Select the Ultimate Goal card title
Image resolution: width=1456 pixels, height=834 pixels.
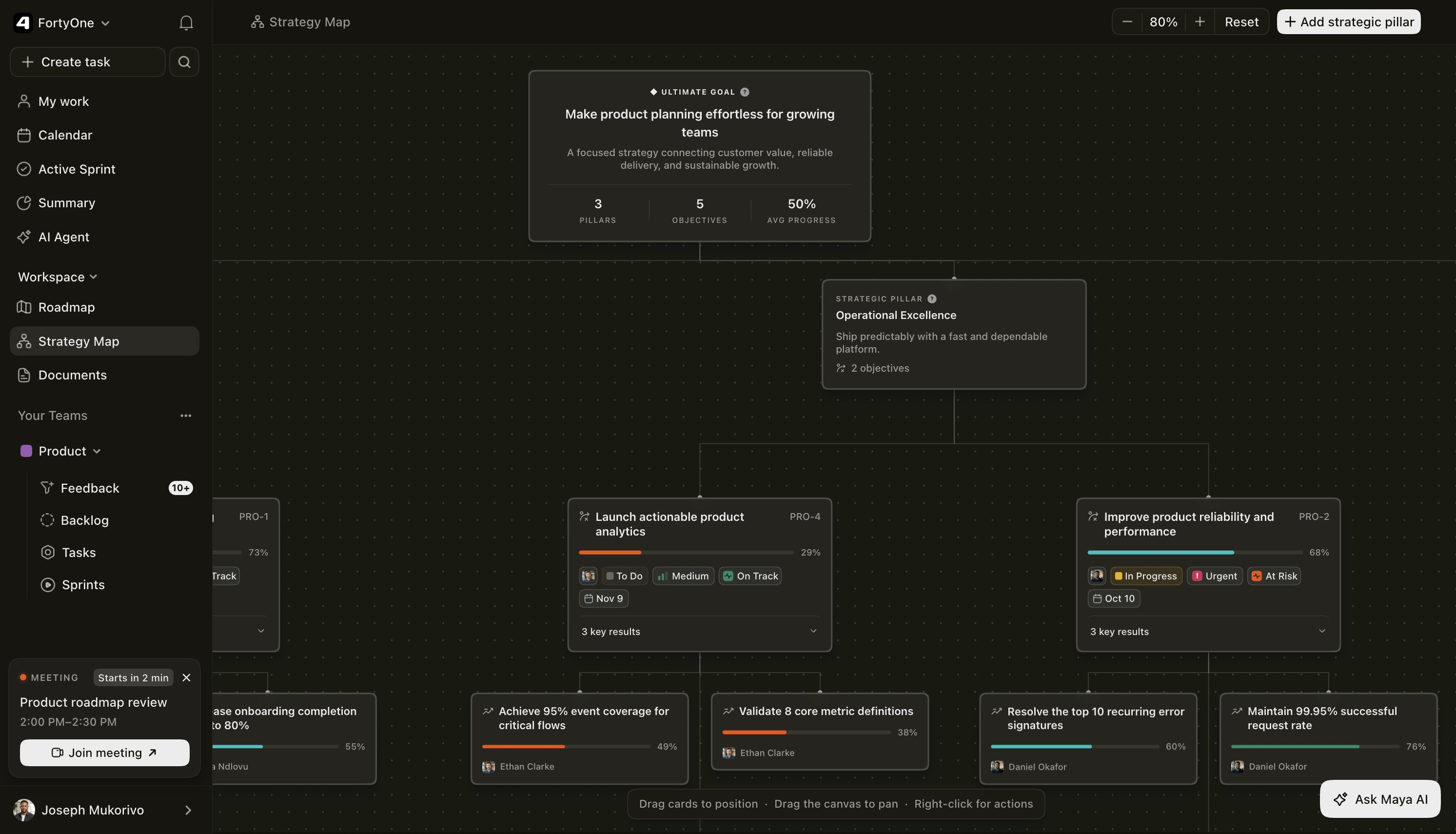click(700, 122)
